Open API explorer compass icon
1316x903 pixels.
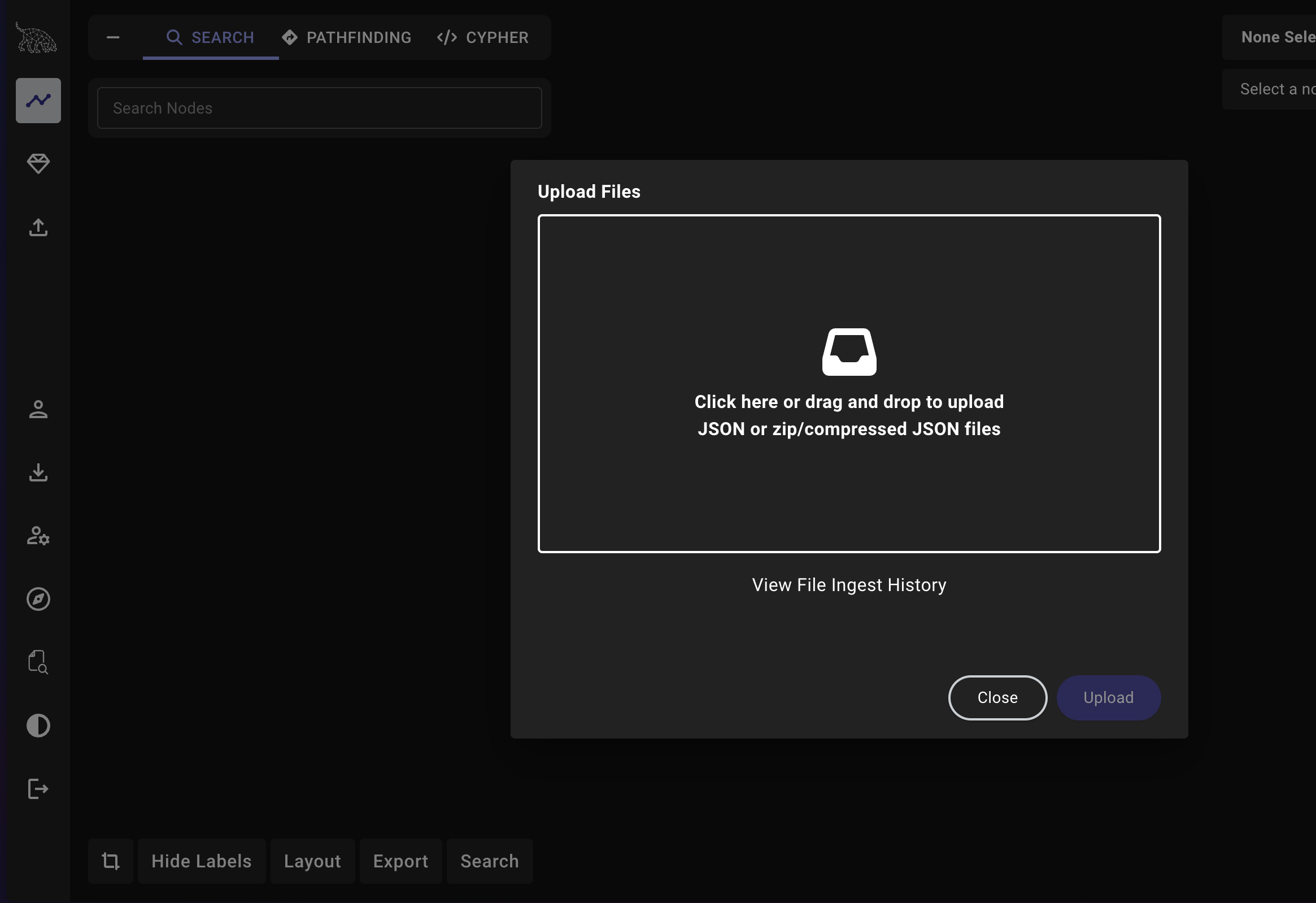click(x=38, y=599)
